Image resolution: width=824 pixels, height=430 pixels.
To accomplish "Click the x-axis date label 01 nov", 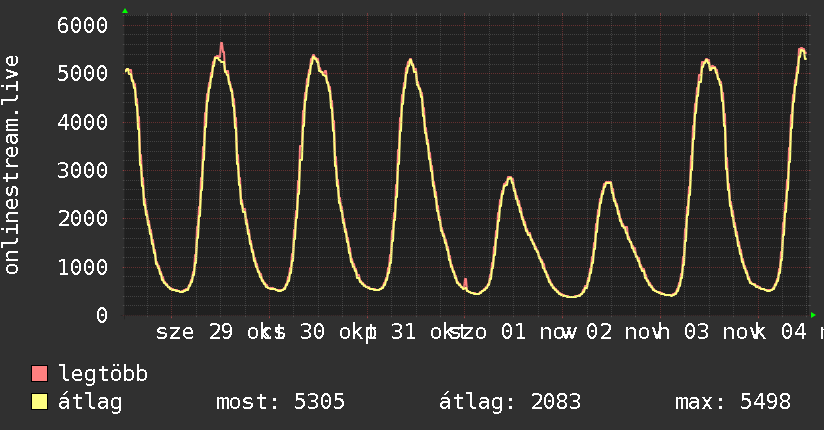I will [539, 332].
